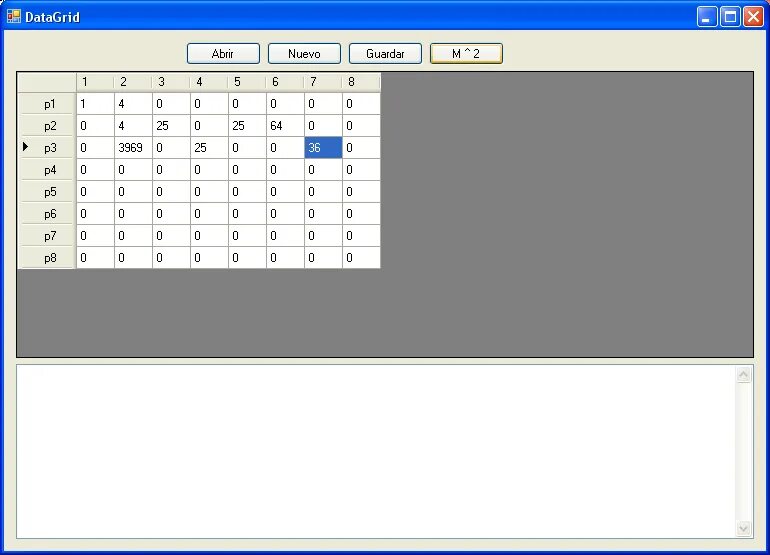The image size is (770, 555).
Task: Select row p7 column 3 cell
Action: 171,236
